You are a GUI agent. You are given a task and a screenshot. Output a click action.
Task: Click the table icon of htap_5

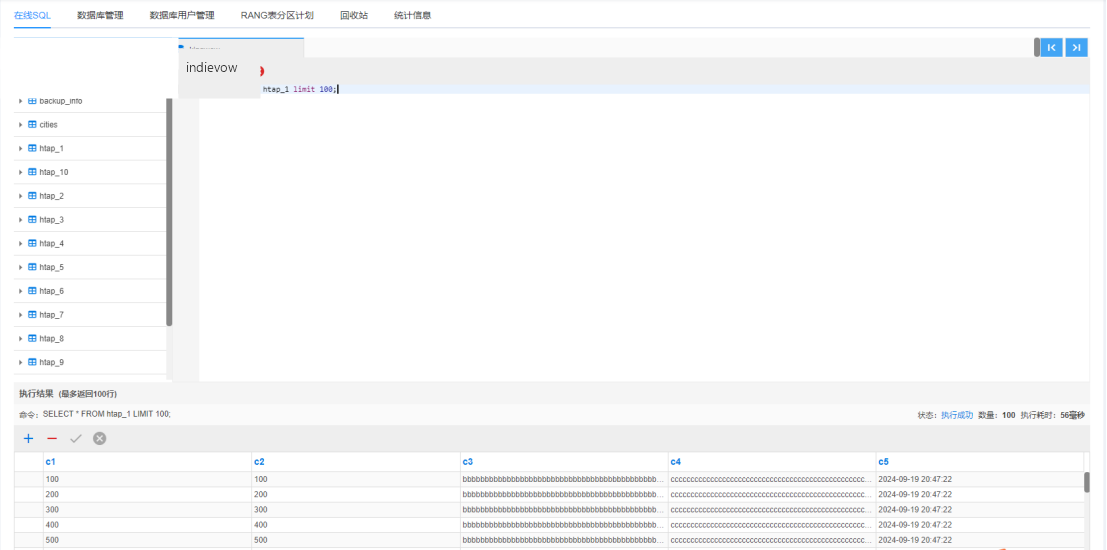[x=32, y=267]
